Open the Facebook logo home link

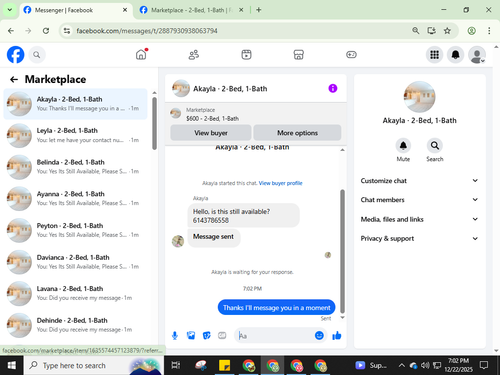pyautogui.click(x=16, y=55)
